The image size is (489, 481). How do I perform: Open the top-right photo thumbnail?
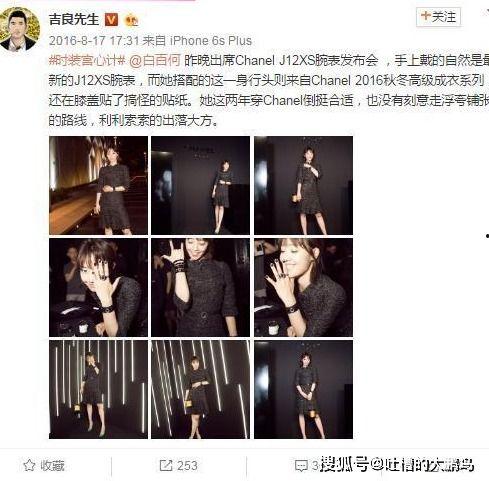(x=303, y=185)
